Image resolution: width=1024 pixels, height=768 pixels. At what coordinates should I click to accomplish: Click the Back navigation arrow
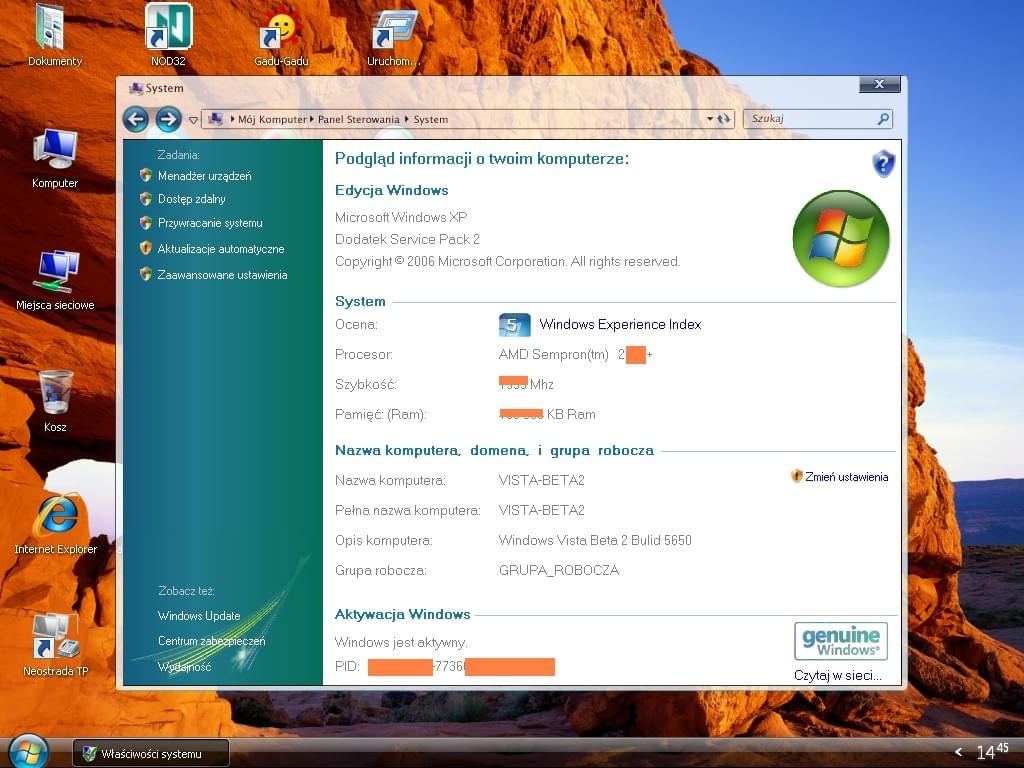(x=136, y=120)
